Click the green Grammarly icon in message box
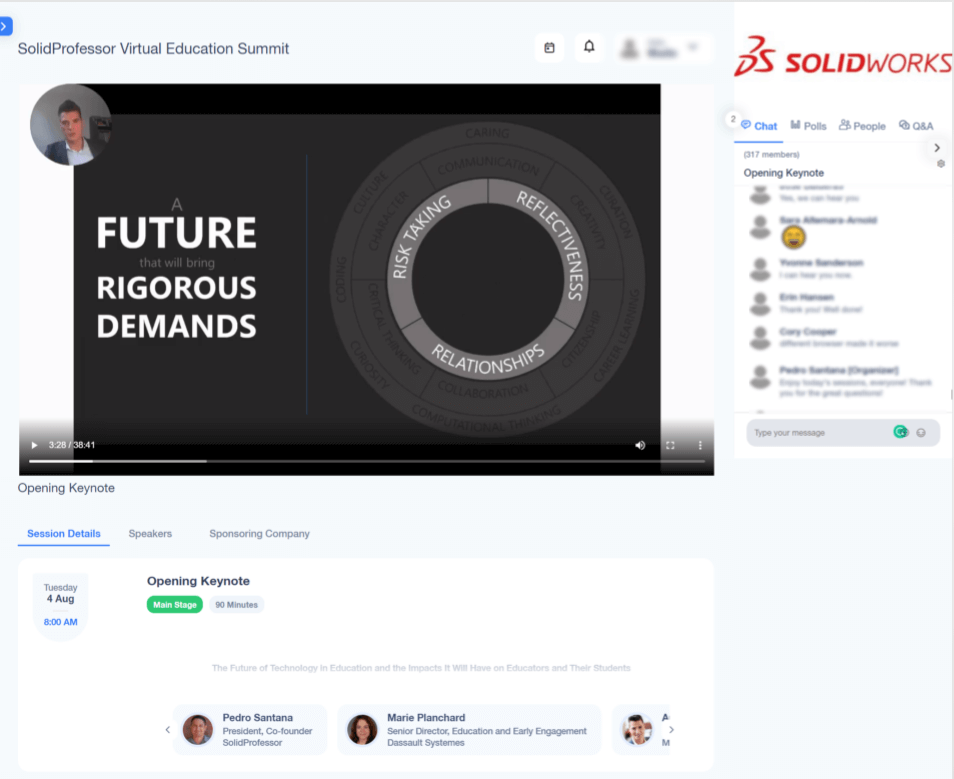Screen dimensions: 954x779 (900, 432)
